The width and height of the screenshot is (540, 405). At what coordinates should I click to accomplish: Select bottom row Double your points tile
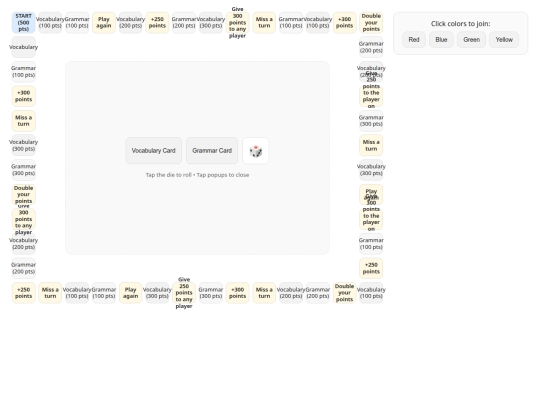[x=344, y=293]
